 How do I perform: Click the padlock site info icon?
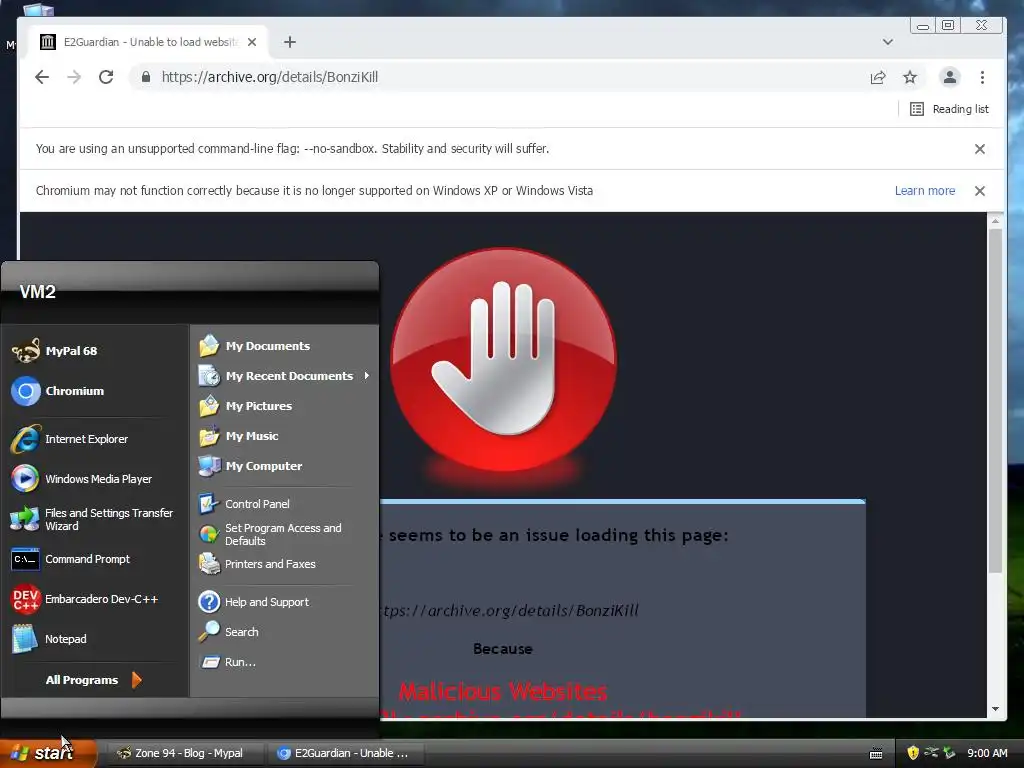pos(146,77)
